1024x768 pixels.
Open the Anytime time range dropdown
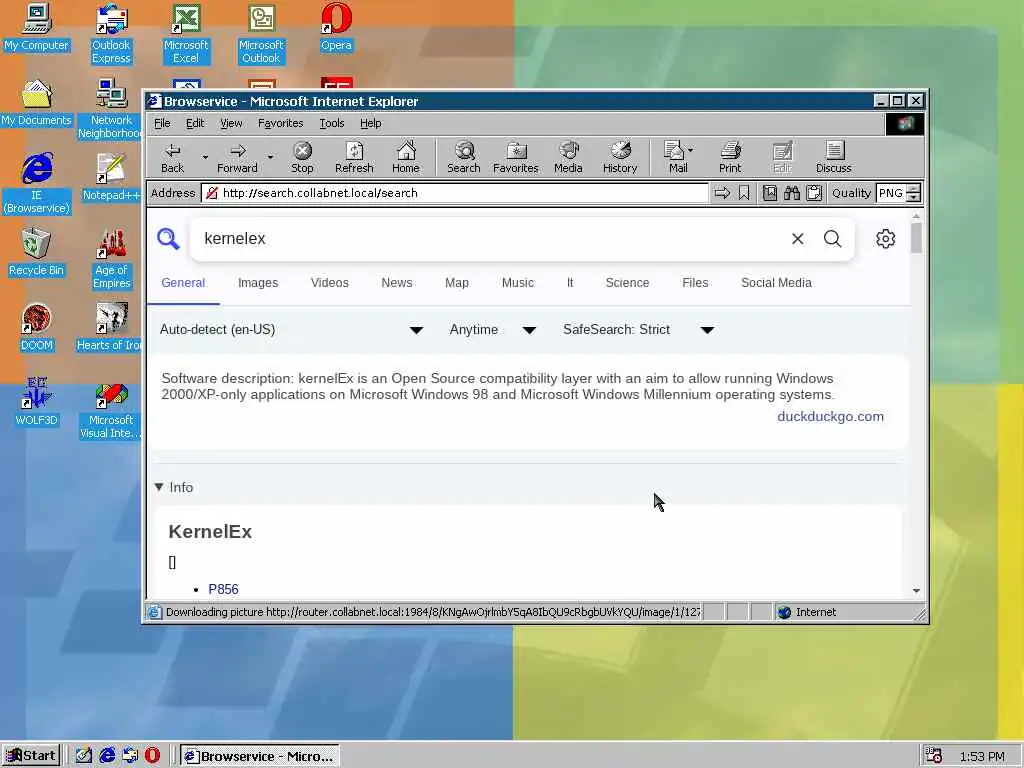tap(492, 330)
